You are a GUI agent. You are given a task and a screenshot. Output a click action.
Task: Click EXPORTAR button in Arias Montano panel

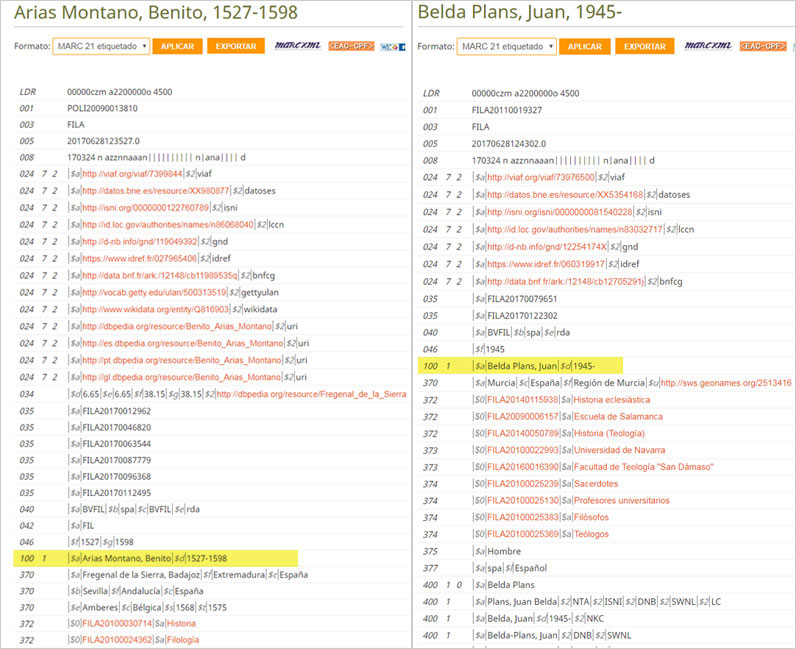click(x=236, y=46)
